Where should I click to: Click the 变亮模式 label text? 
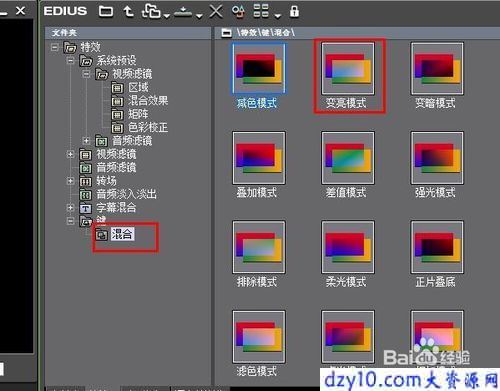coord(346,103)
